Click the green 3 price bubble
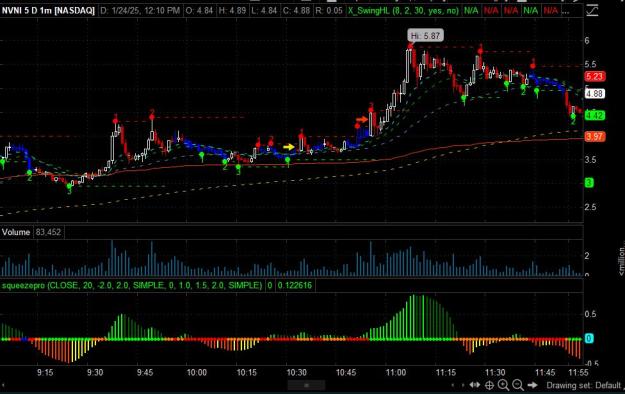Image resolution: width=625 pixels, height=394 pixels. click(589, 183)
